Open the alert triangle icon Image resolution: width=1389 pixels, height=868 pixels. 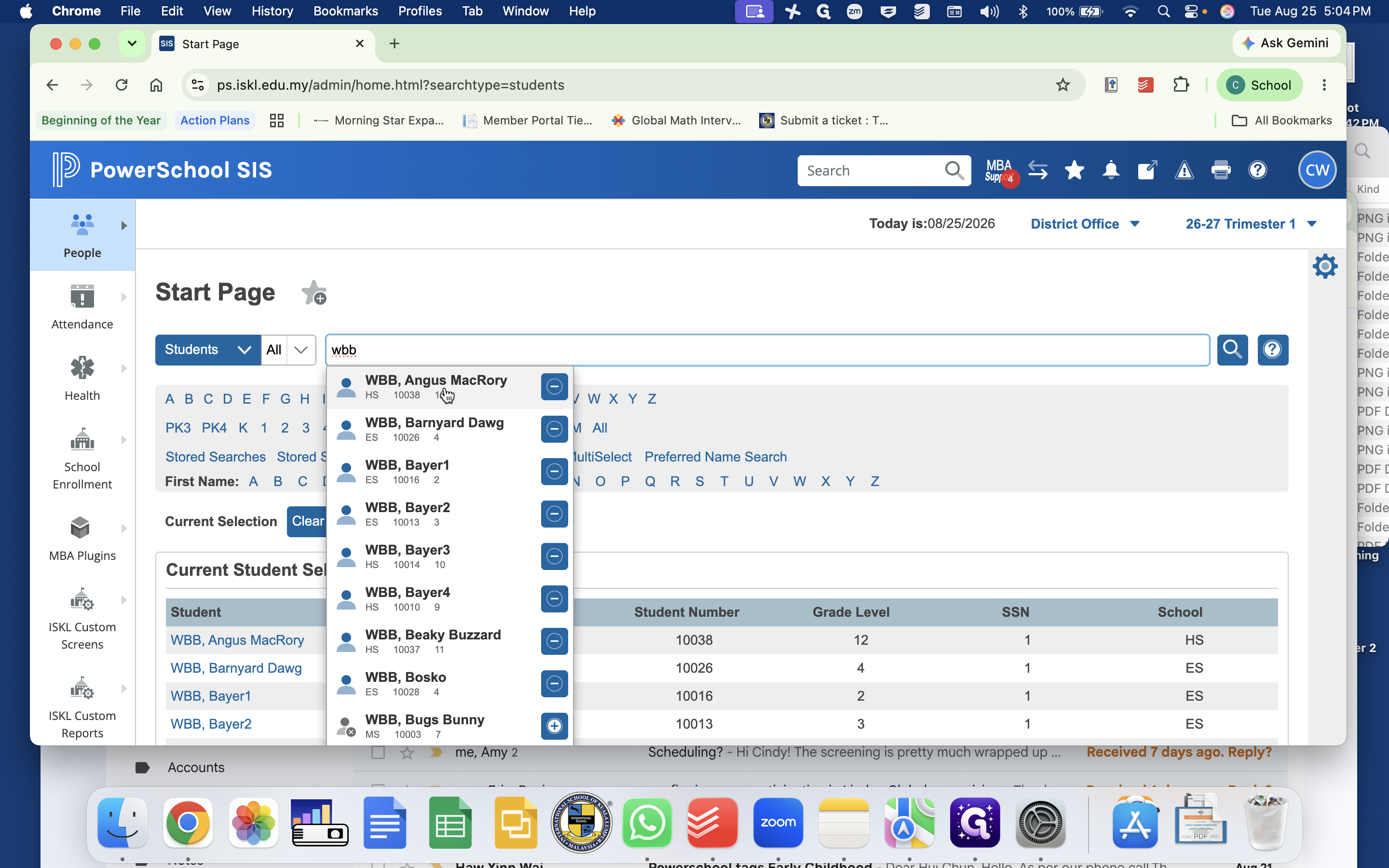[1184, 171]
